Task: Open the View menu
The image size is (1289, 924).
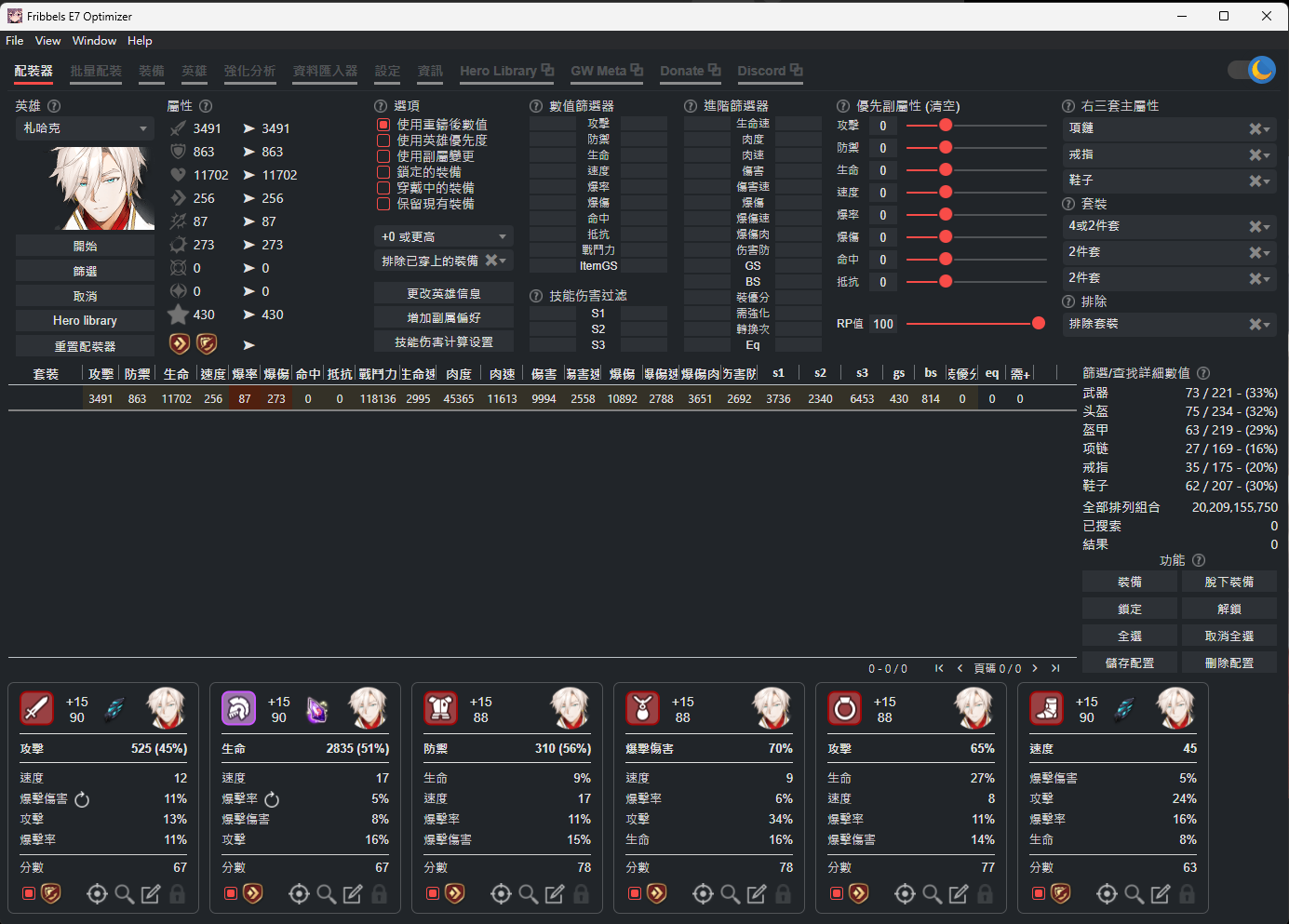Action: point(47,41)
